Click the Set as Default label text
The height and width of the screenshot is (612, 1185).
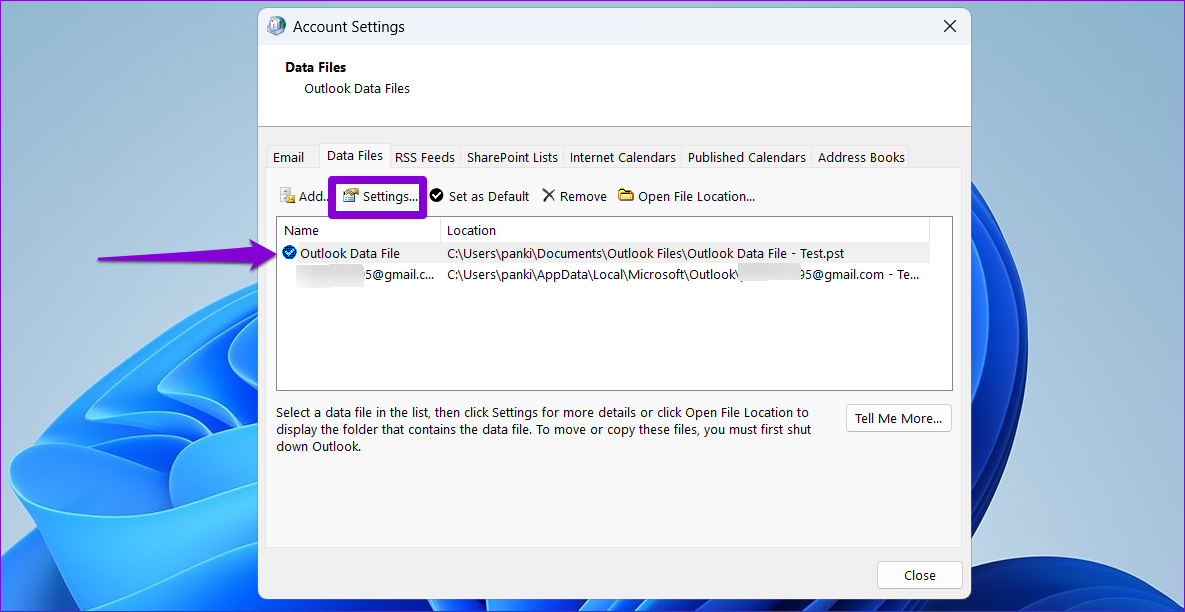(489, 196)
